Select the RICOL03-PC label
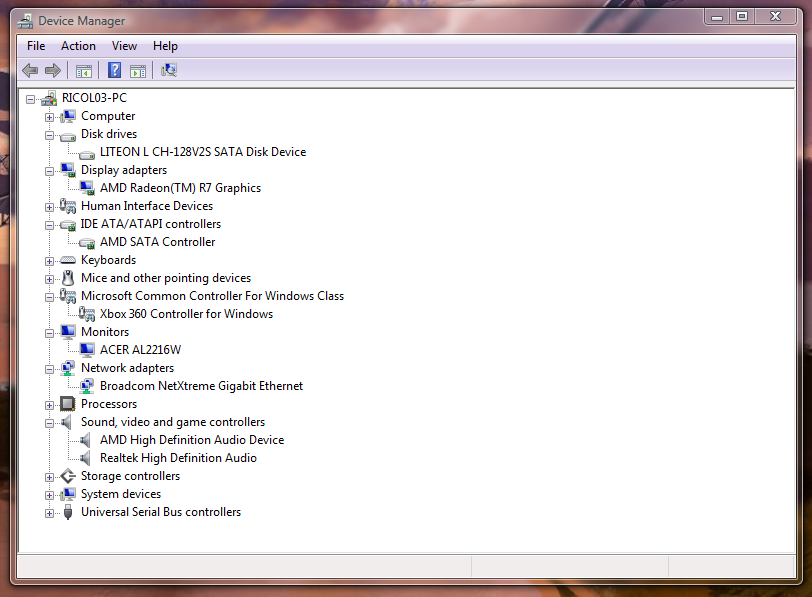The width and height of the screenshot is (812, 597). tap(94, 98)
